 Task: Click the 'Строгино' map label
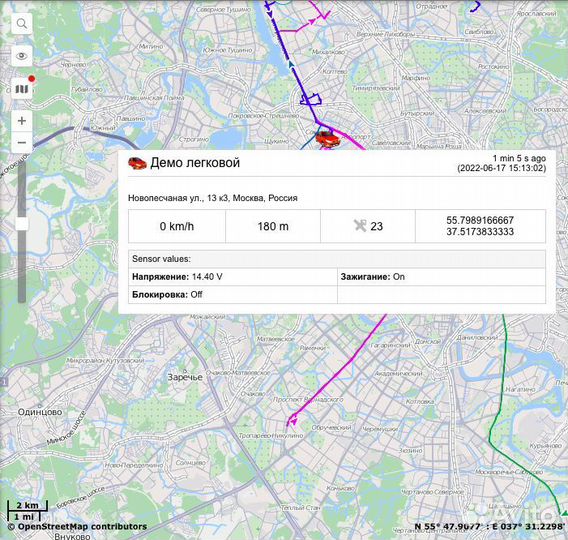click(x=193, y=139)
